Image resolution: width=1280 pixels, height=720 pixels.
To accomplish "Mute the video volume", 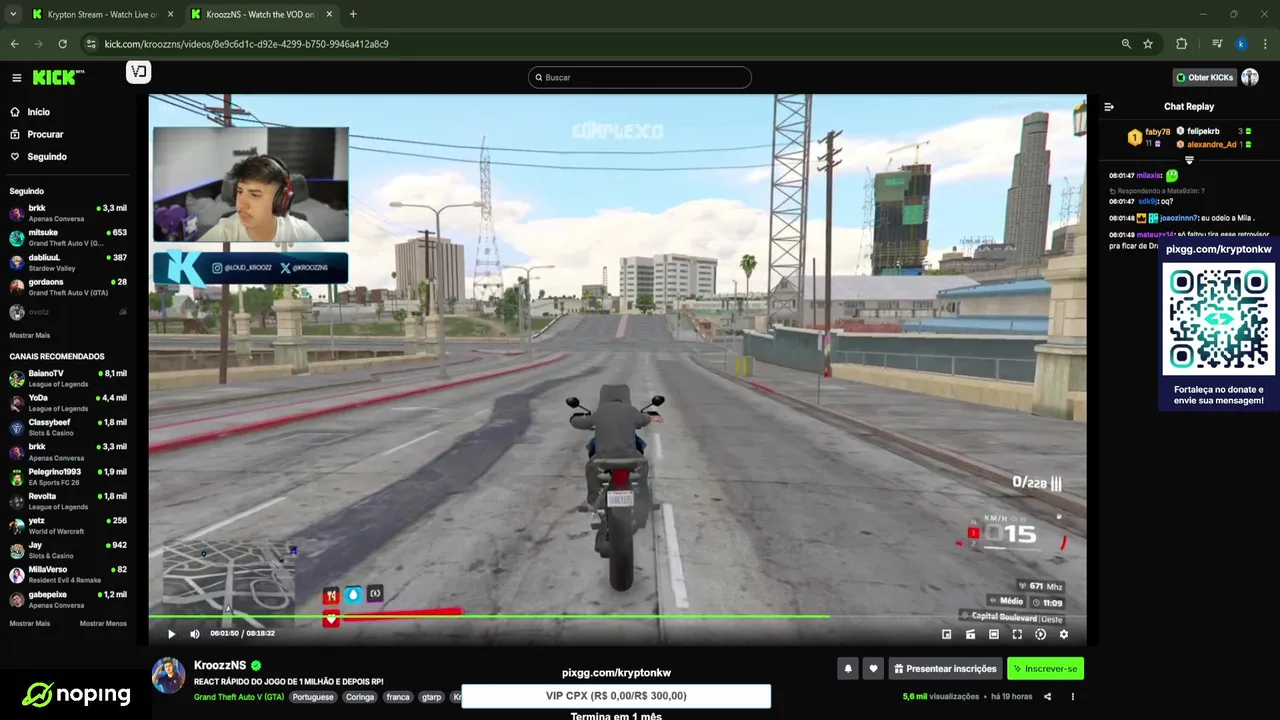I will (x=194, y=634).
